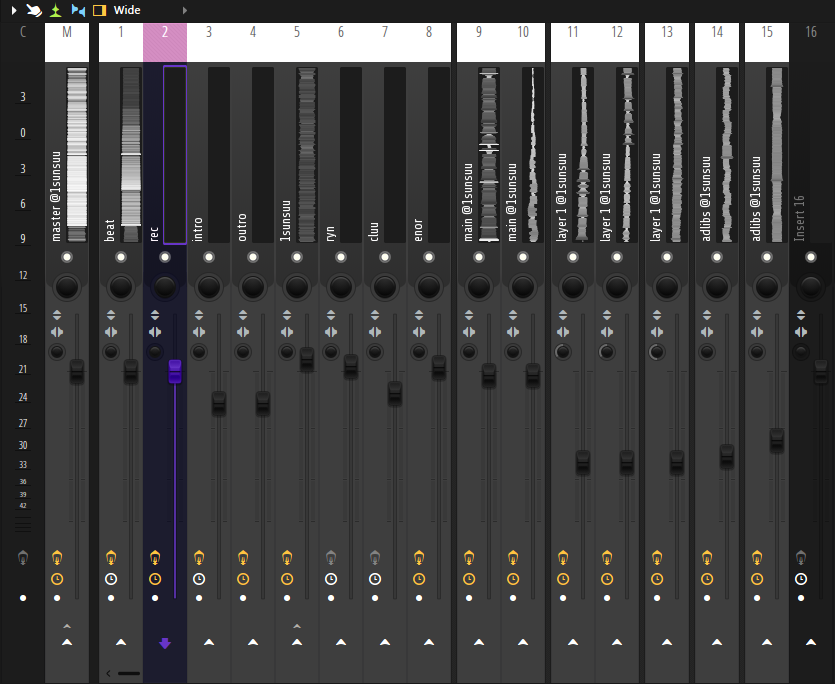Click the stereo separation knob on track 13

pyautogui.click(x=657, y=352)
